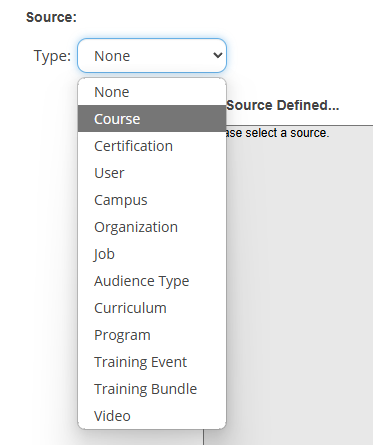This screenshot has width=373, height=445.
Task: Open the Type dropdown showing None
Action: click(152, 55)
